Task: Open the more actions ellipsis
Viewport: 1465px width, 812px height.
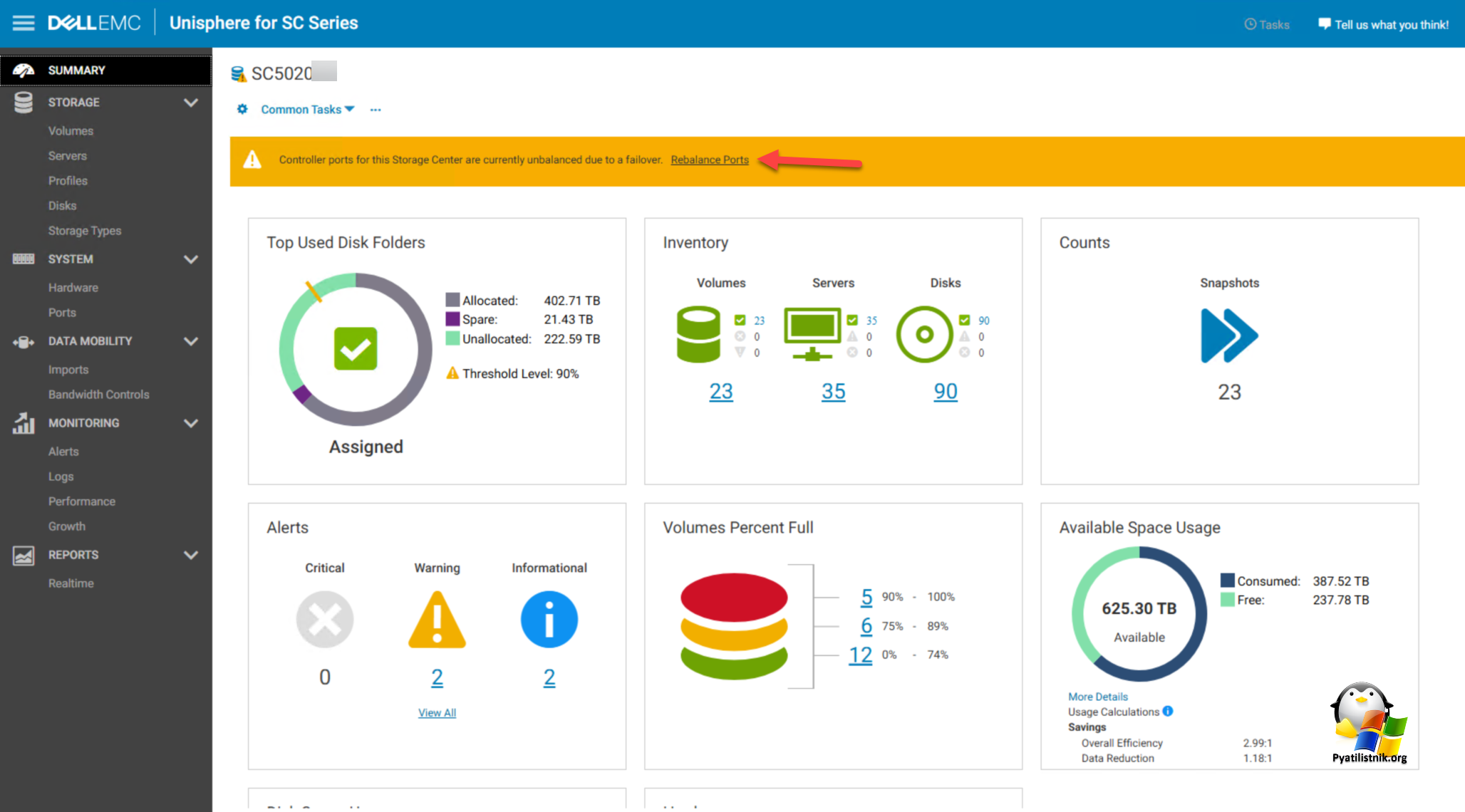Action: click(376, 110)
